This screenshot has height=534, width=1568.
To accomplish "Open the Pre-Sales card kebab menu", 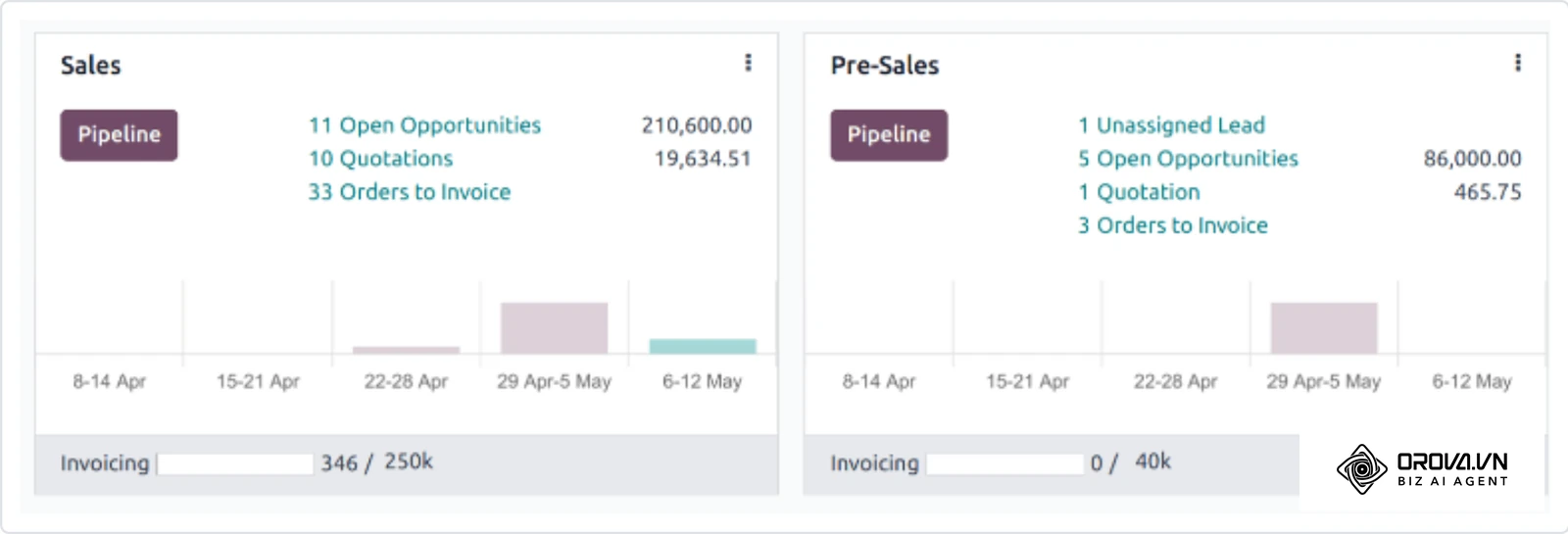I will coord(1518,63).
